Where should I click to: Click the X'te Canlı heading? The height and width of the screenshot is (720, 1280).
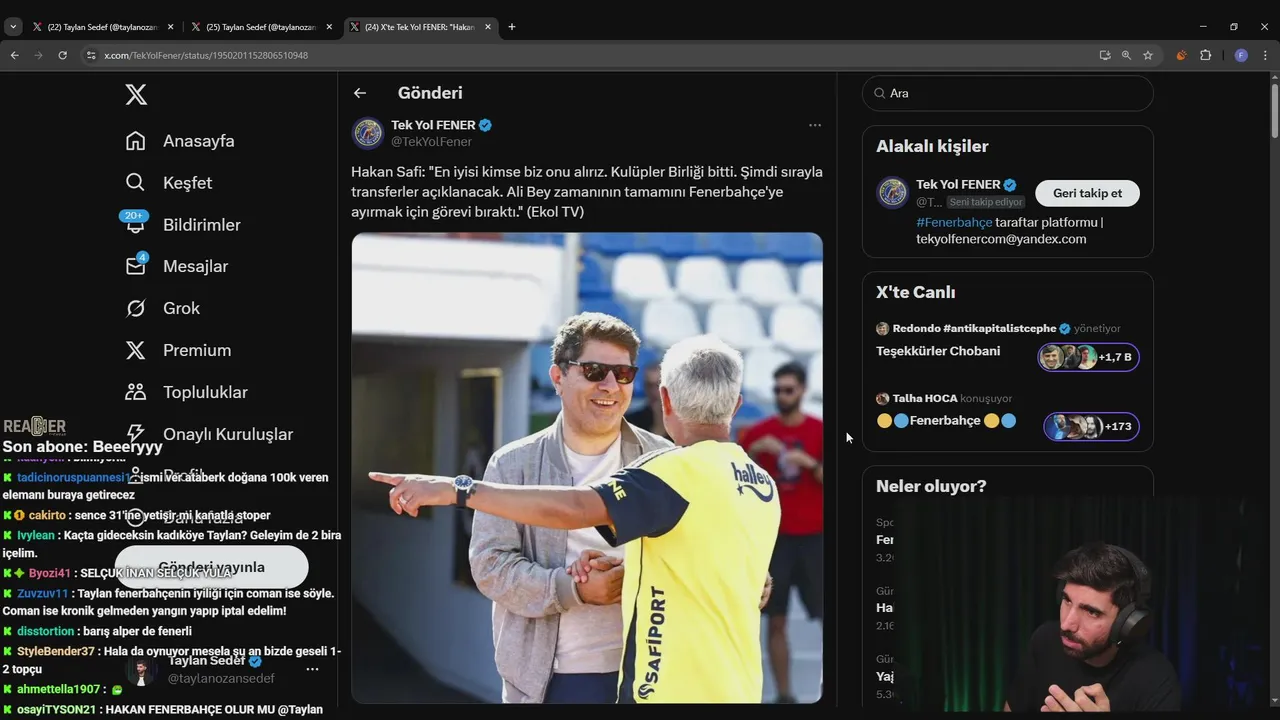click(x=916, y=292)
